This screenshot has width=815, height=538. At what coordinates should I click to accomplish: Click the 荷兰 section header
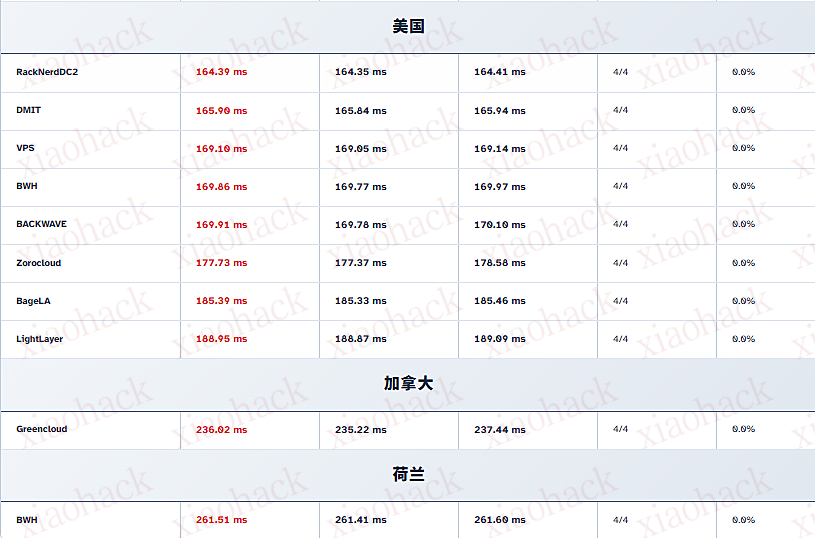coord(408,475)
